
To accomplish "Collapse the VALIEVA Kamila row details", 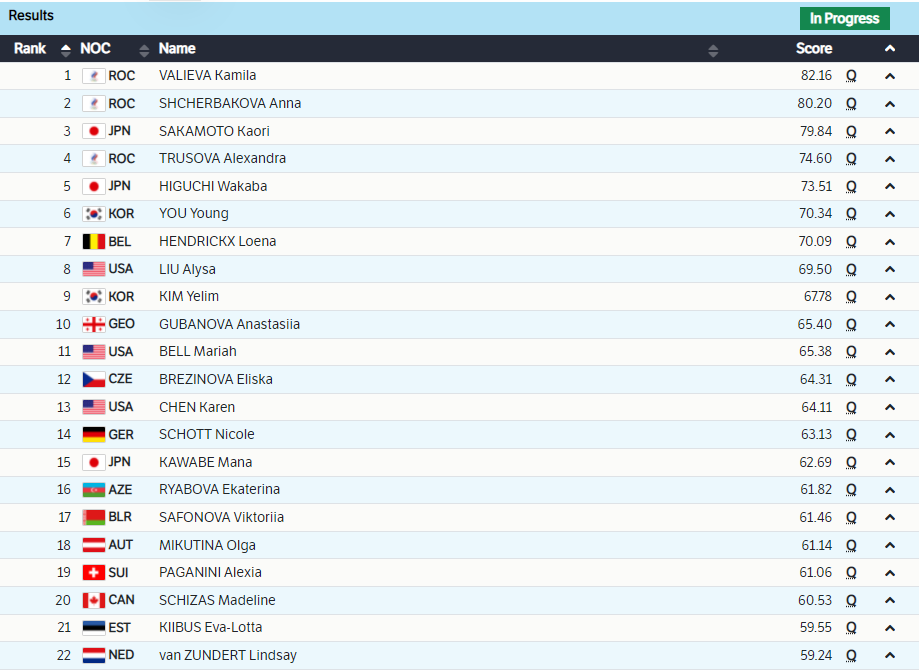I will pyautogui.click(x=889, y=76).
